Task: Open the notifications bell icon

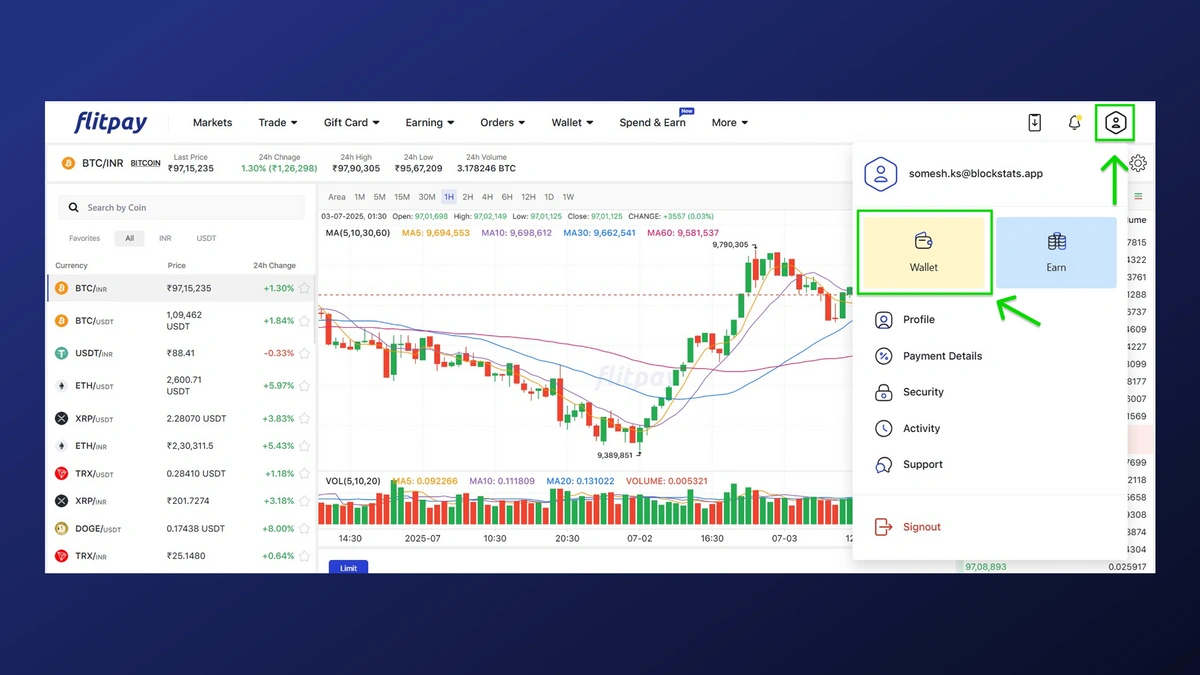Action: (x=1074, y=123)
